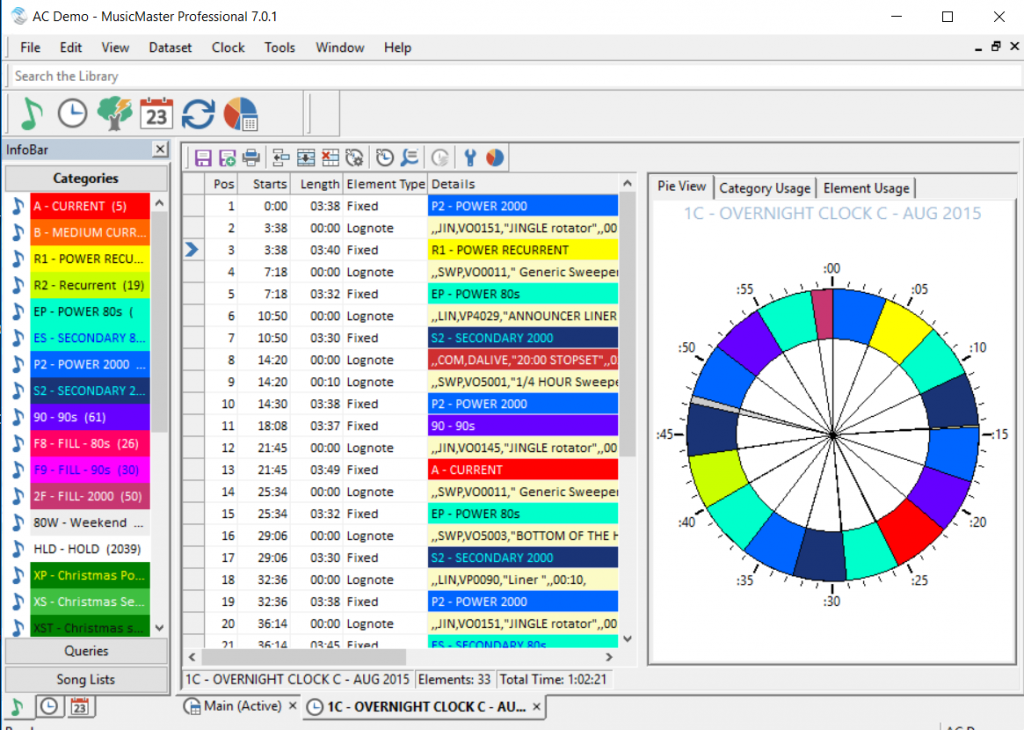This screenshot has width=1024, height=730.
Task: Open the Library music note icon
Action: pyautogui.click(x=30, y=114)
